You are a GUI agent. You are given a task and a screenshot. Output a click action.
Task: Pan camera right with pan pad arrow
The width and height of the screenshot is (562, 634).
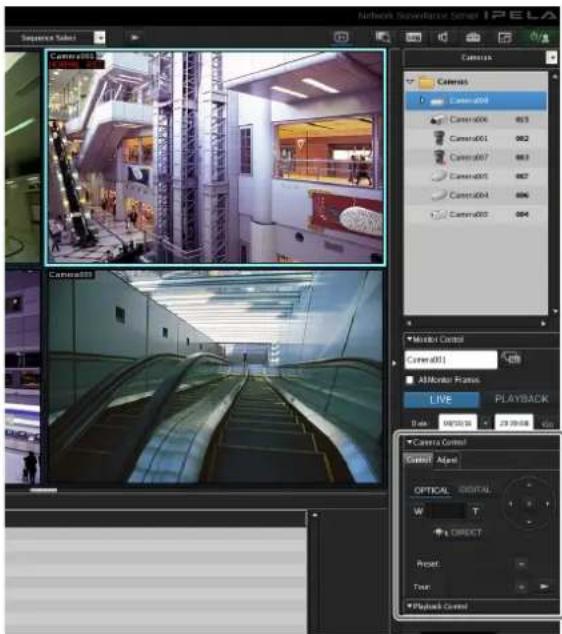click(547, 504)
